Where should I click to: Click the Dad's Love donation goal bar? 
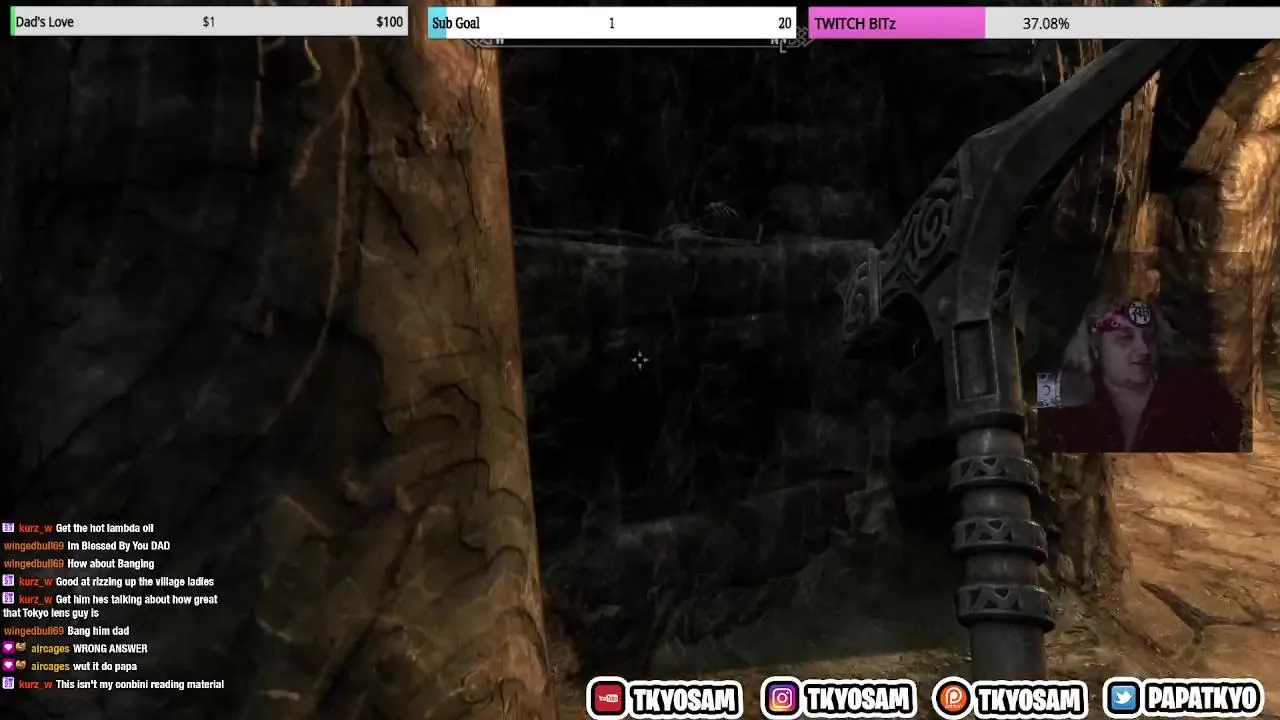coord(209,21)
